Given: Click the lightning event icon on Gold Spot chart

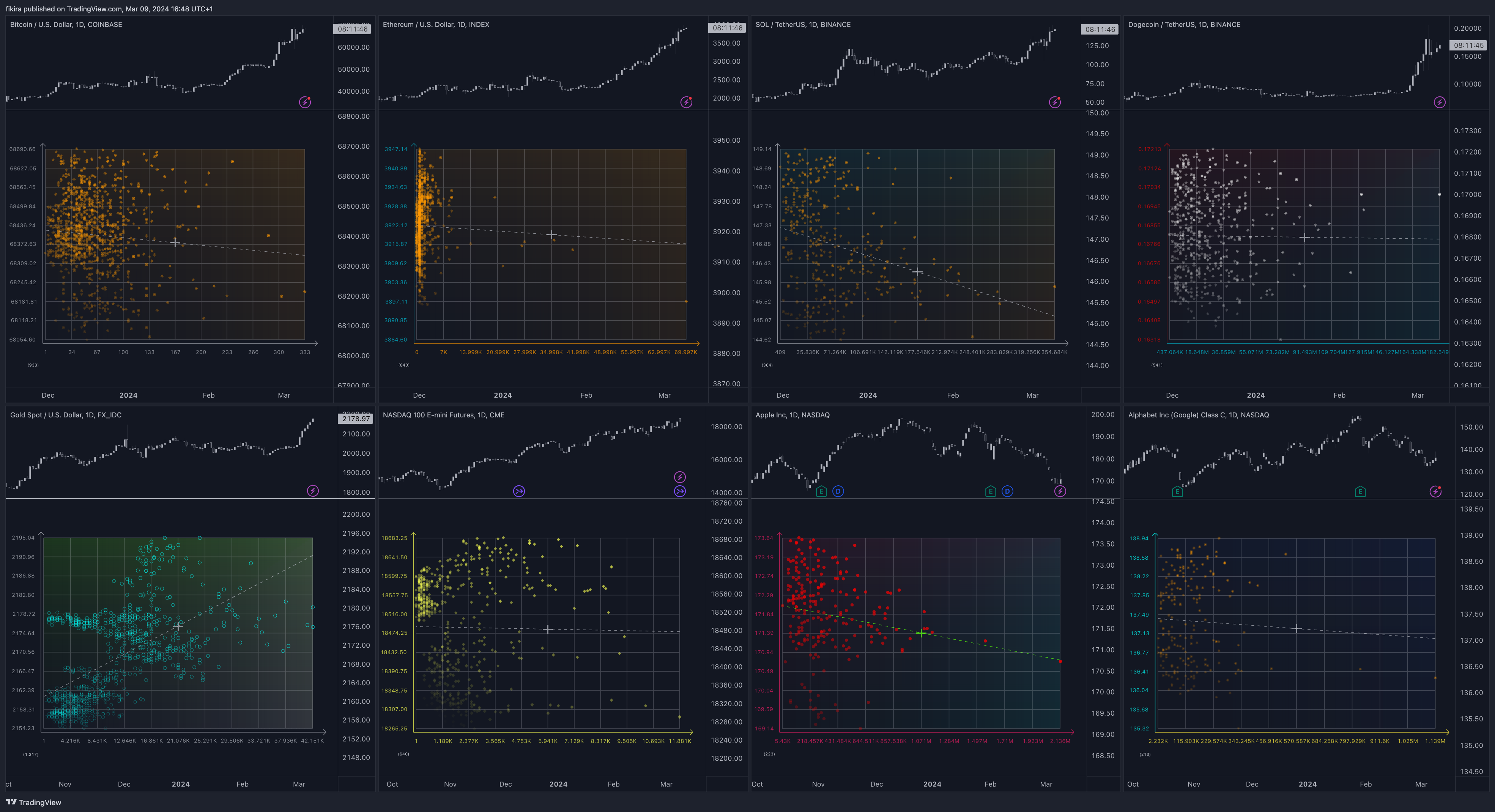Looking at the screenshot, I should (x=313, y=491).
